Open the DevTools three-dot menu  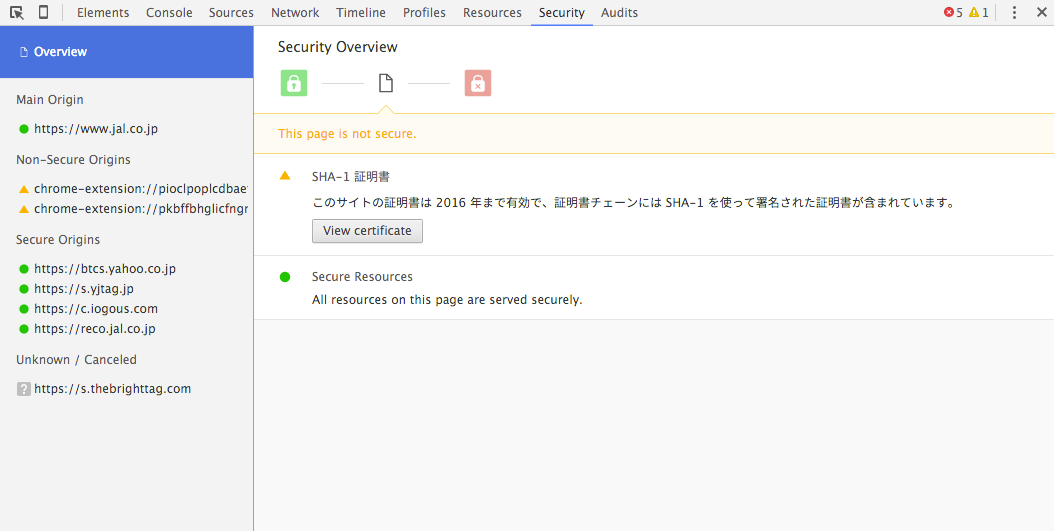click(x=1014, y=13)
